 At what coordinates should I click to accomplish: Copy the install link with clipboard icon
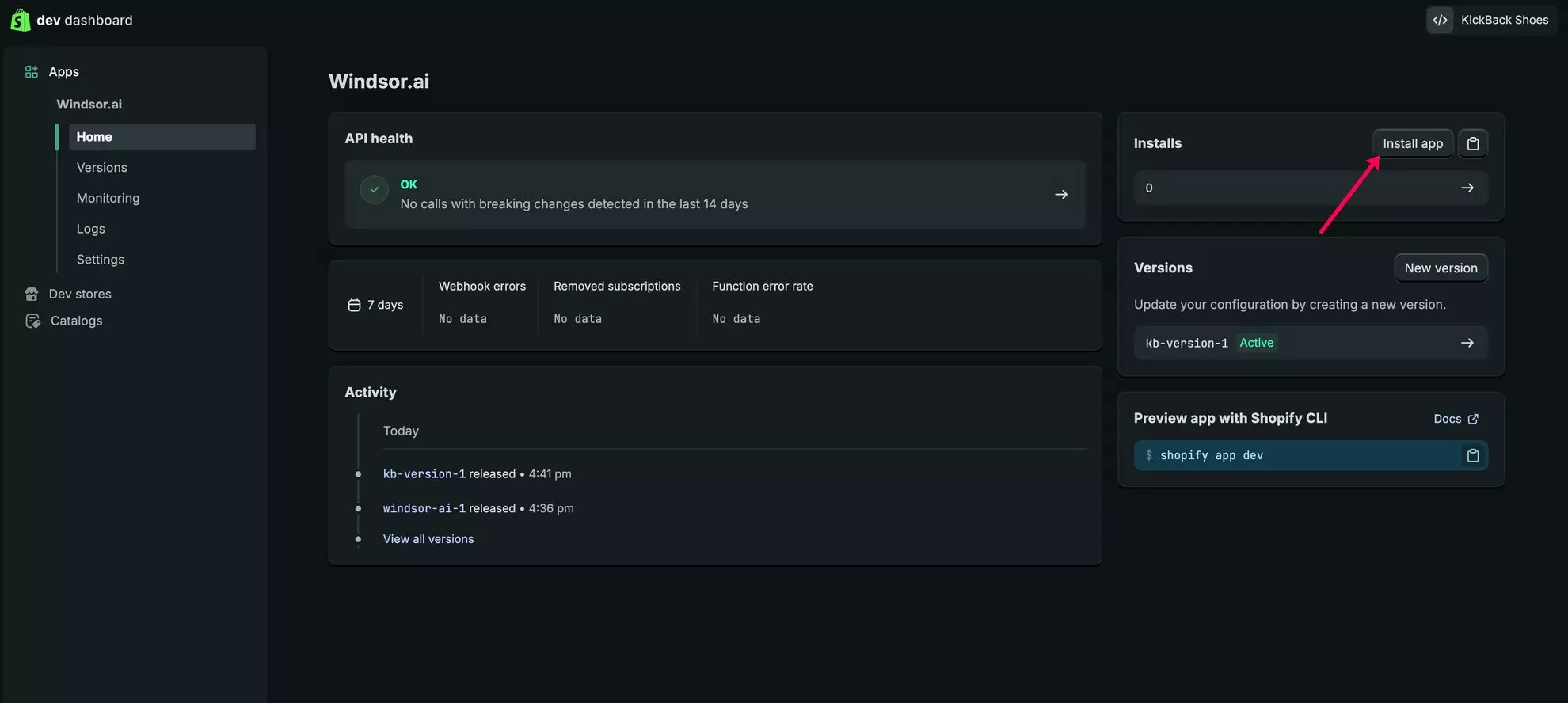1473,144
